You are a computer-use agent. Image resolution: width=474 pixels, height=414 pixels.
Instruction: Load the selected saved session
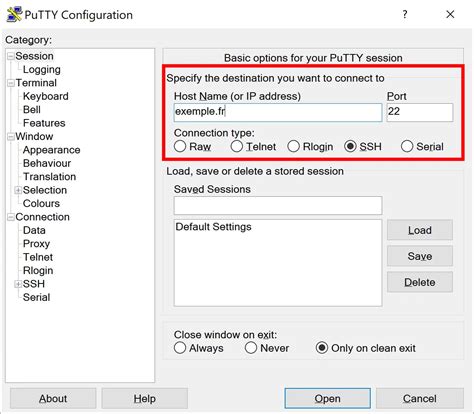pos(420,230)
